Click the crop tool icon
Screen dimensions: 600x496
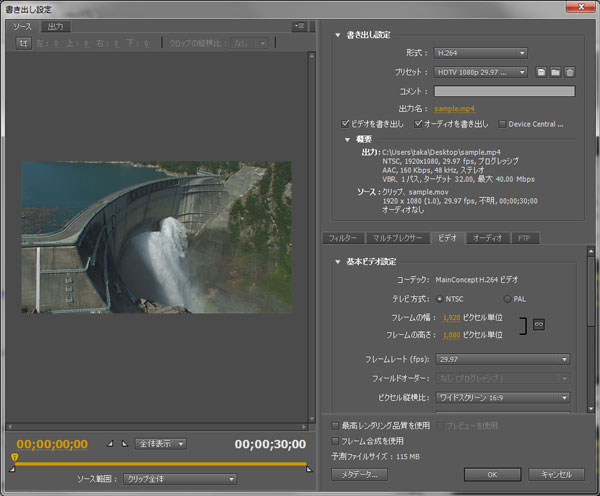pyautogui.click(x=22, y=44)
